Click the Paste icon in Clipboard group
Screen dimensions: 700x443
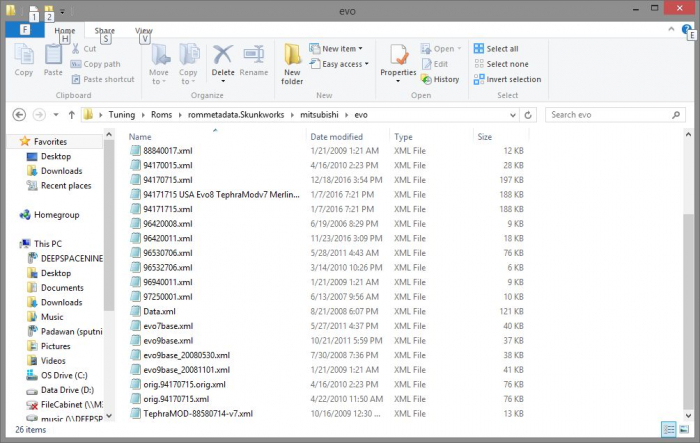53,59
